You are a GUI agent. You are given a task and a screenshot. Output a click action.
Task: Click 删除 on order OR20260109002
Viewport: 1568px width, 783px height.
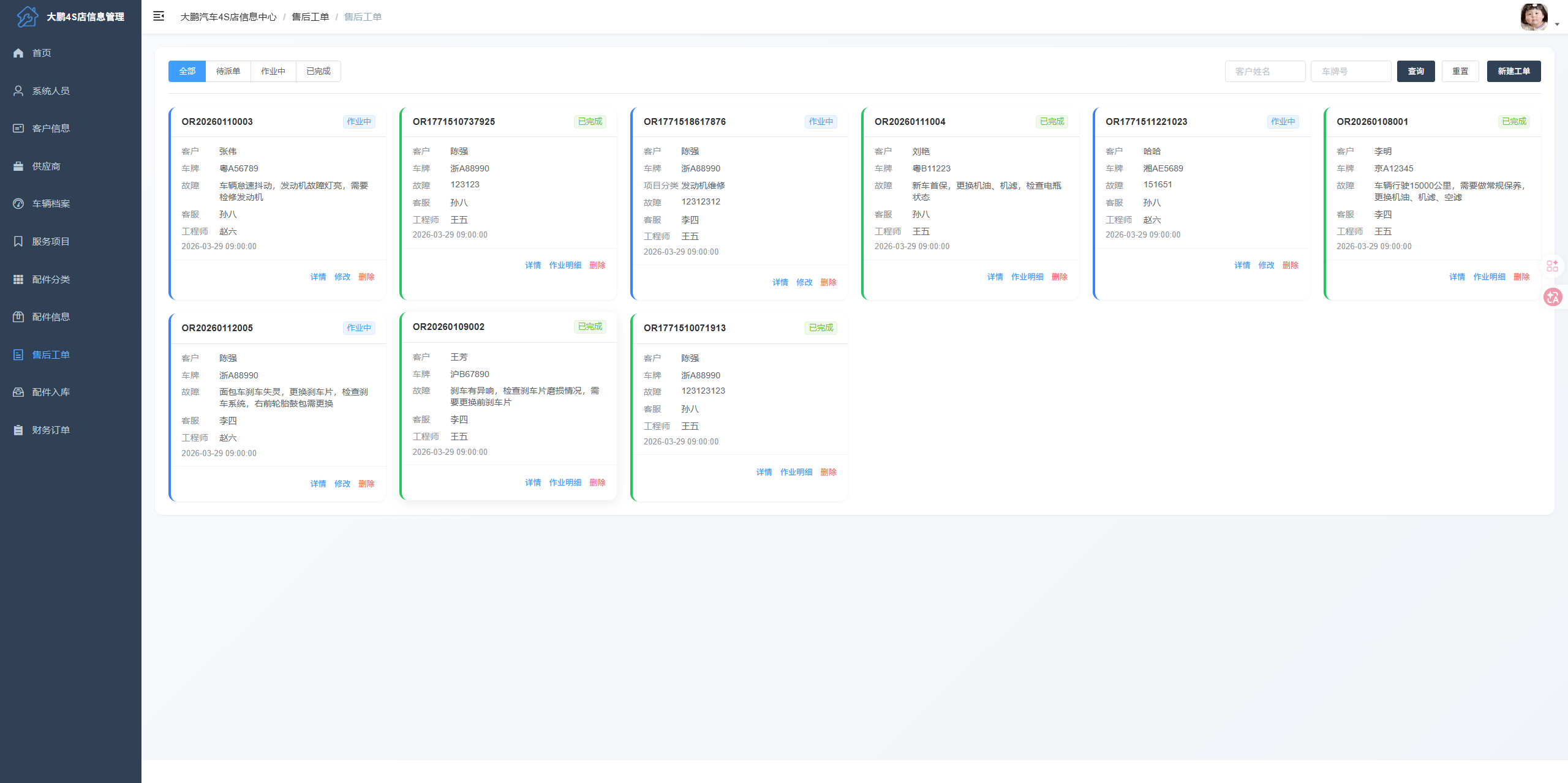[x=597, y=483]
